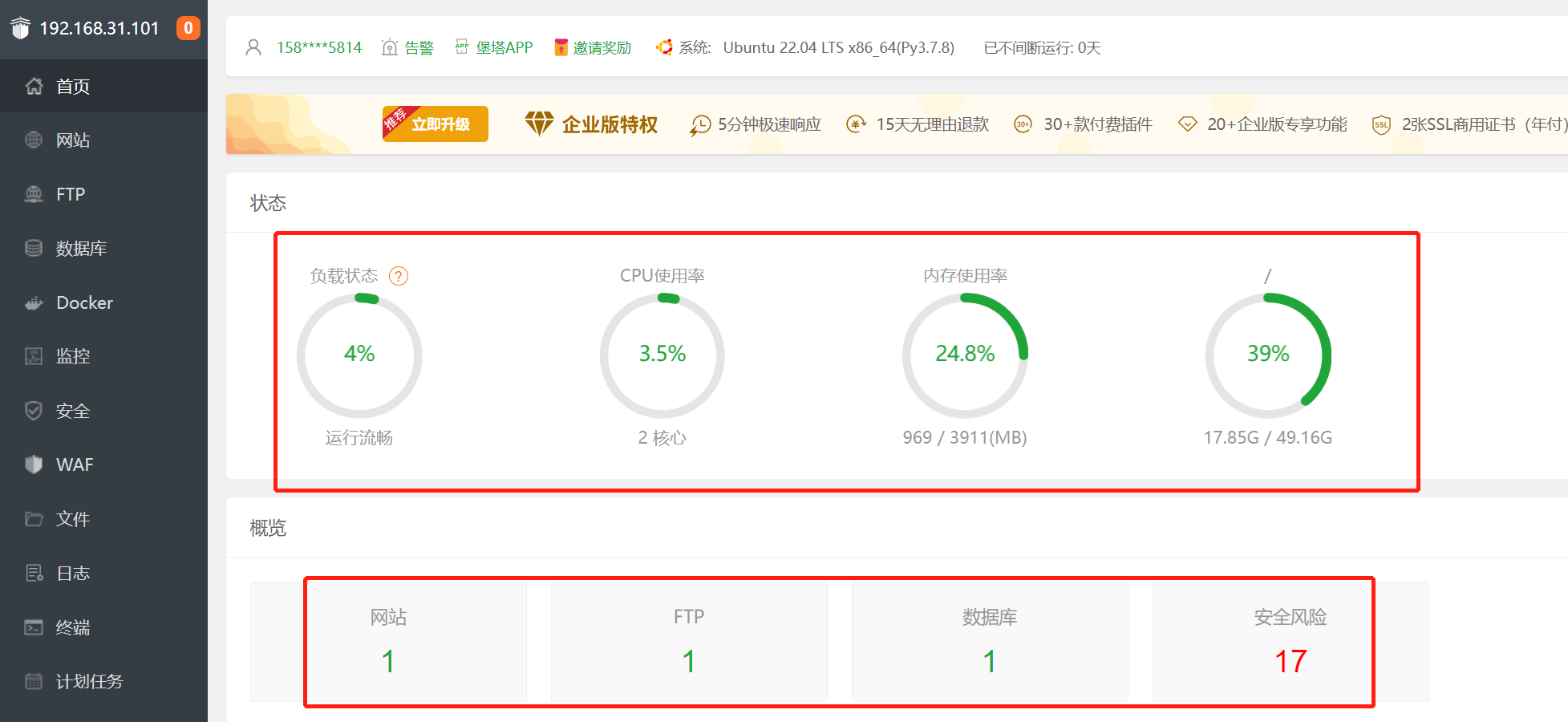1568x722 pixels.
Task: Click the 已不间断运行: 0天 uptime text
Action: 1043,47
